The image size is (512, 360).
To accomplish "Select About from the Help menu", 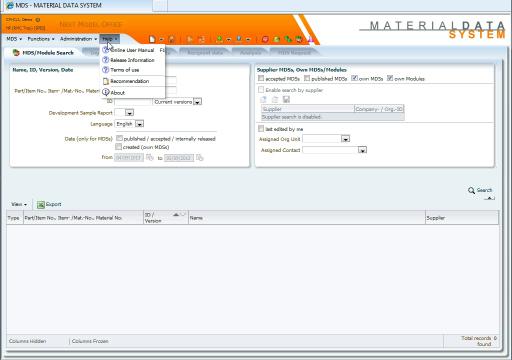I will click(x=132, y=93).
